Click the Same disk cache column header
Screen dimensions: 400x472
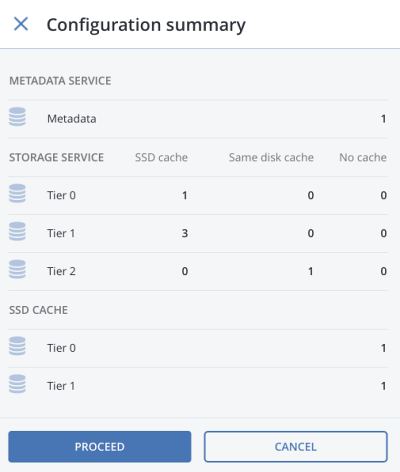point(271,157)
